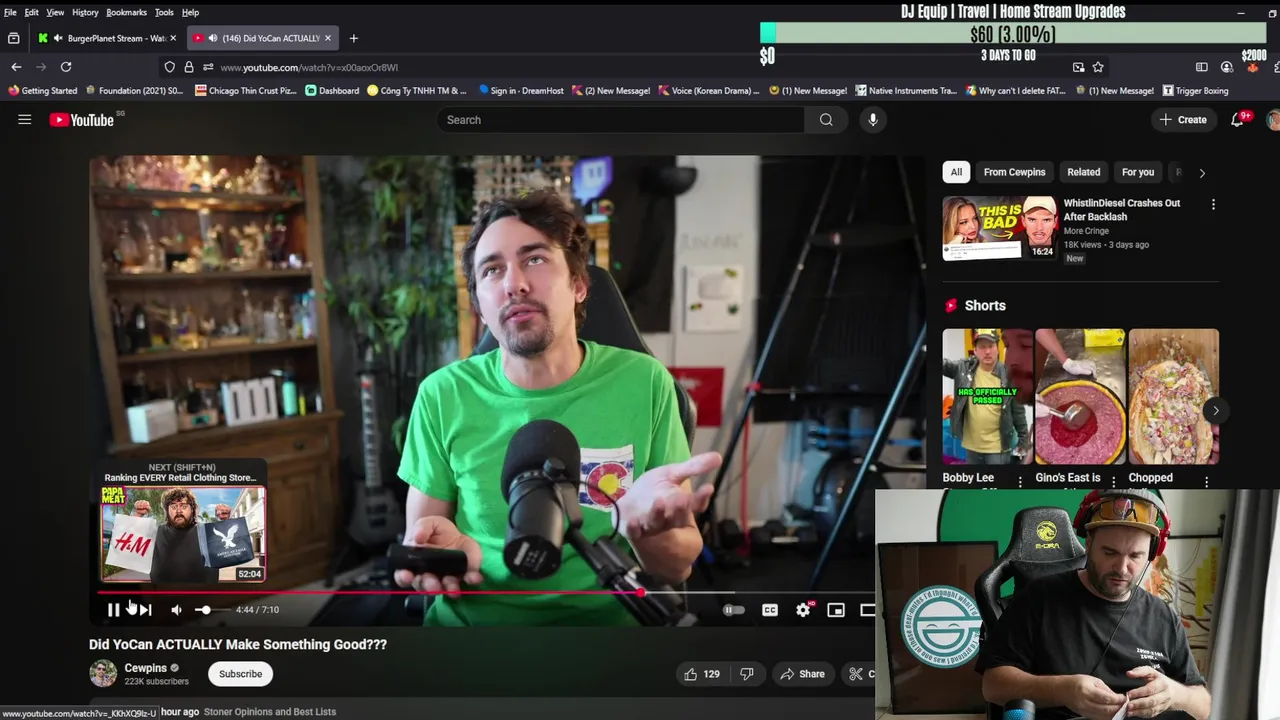Open the Gino's East short
This screenshot has height=720, width=1280.
(x=1080, y=396)
